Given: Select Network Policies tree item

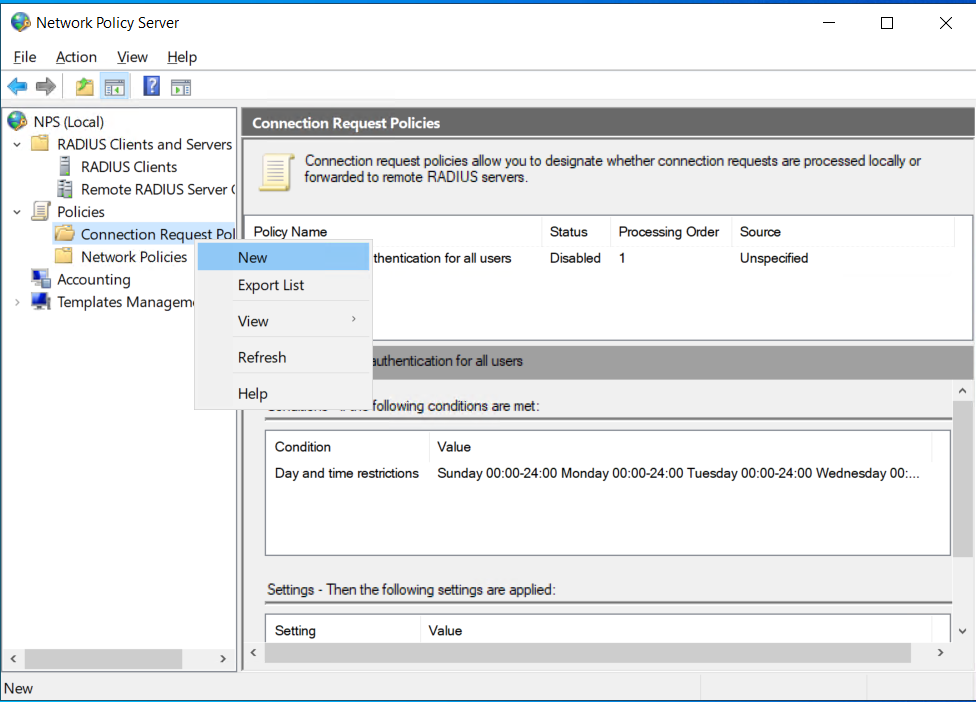Looking at the screenshot, I should tap(134, 256).
